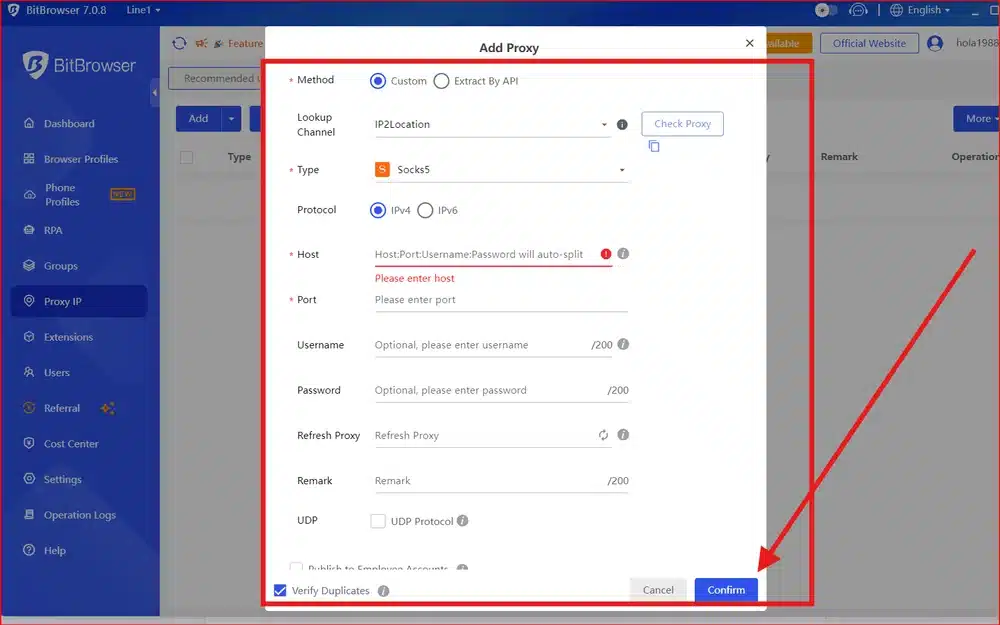Select Proxy IP in the sidebar menu
Image resolution: width=1000 pixels, height=625 pixels.
point(68,301)
